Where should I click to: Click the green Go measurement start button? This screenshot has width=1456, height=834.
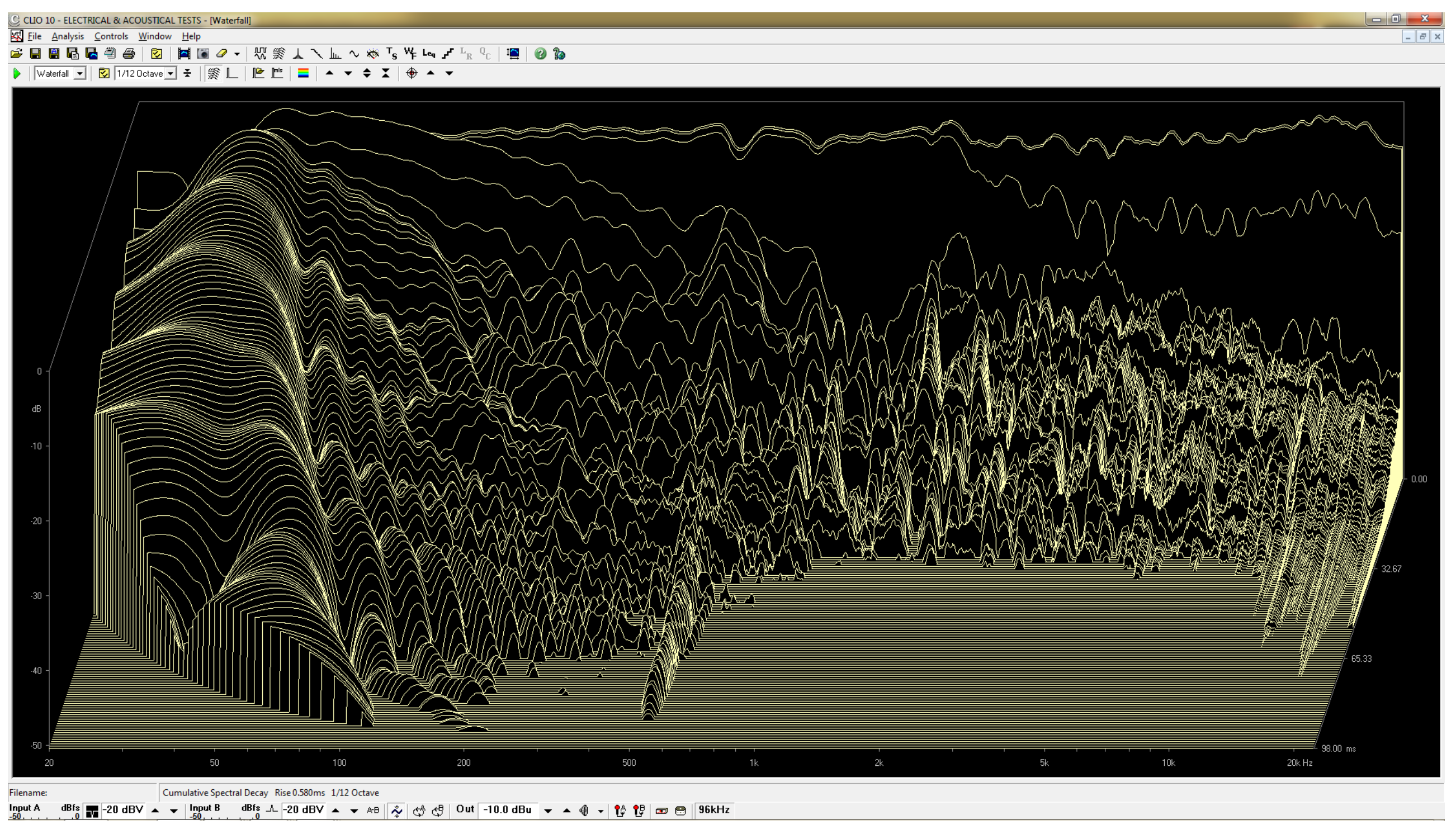pos(17,73)
